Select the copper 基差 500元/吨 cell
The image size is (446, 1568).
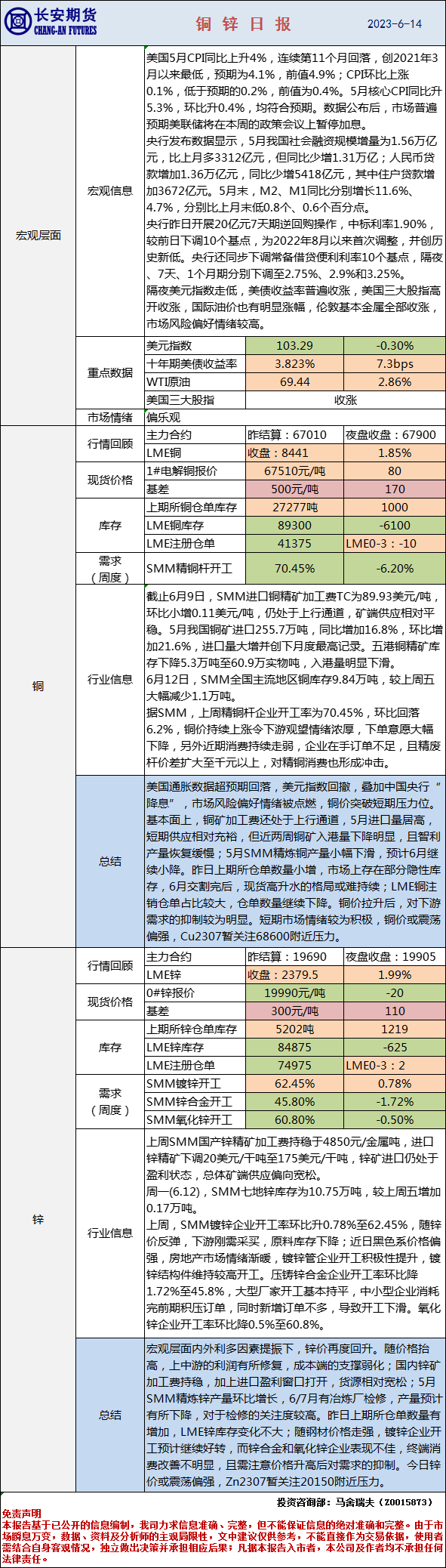tap(294, 489)
